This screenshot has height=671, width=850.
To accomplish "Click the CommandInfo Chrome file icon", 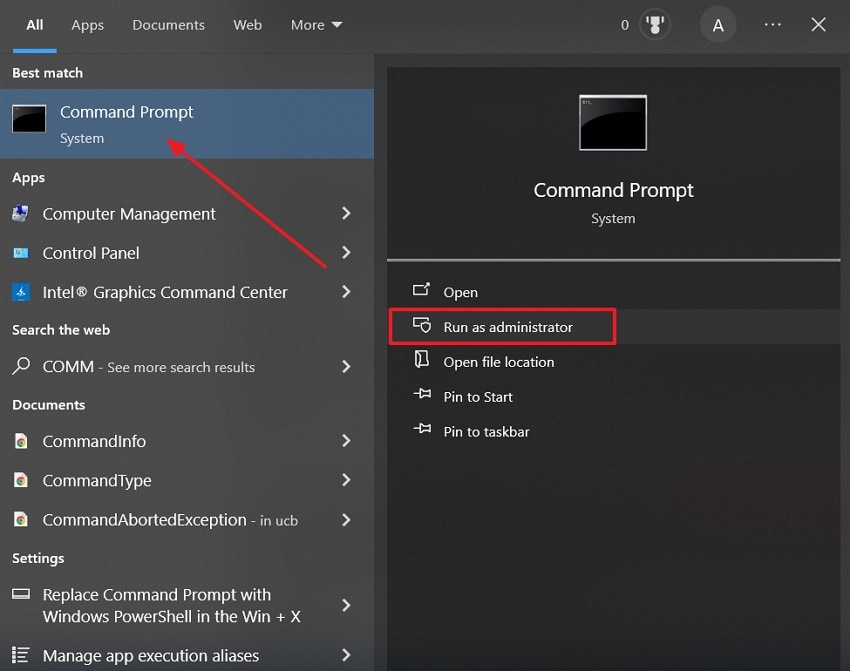I will point(21,441).
